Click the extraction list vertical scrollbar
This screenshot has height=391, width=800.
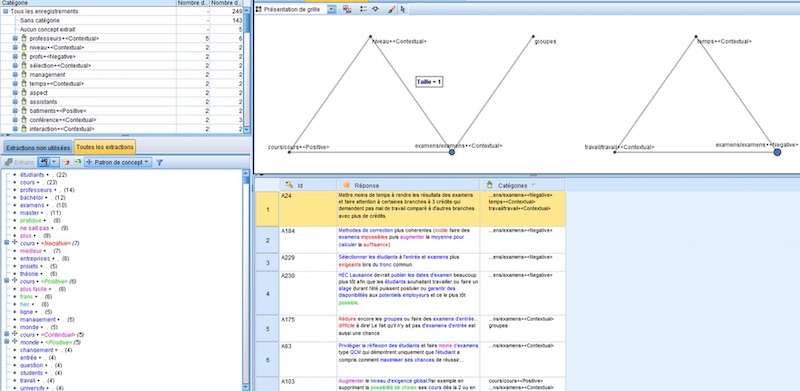[246, 280]
